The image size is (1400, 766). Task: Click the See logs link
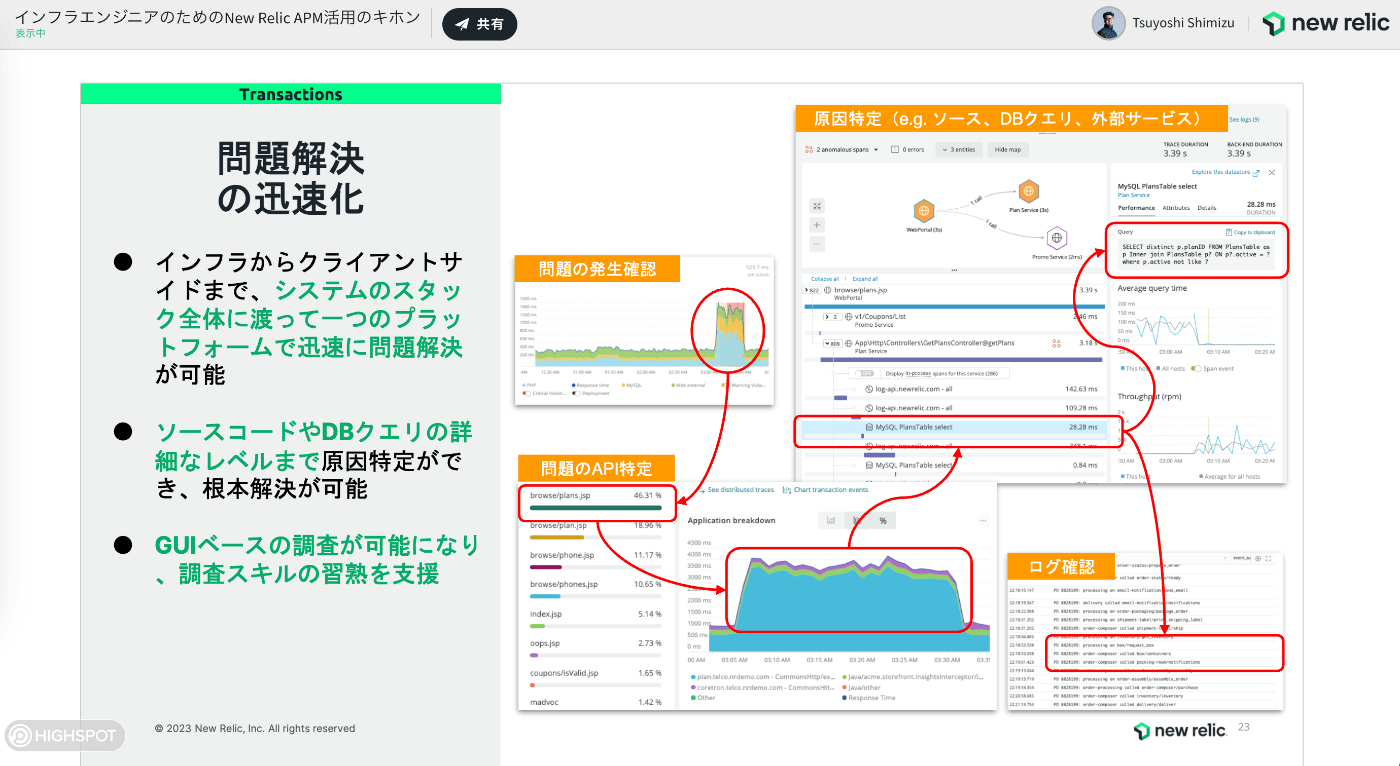click(x=1244, y=119)
